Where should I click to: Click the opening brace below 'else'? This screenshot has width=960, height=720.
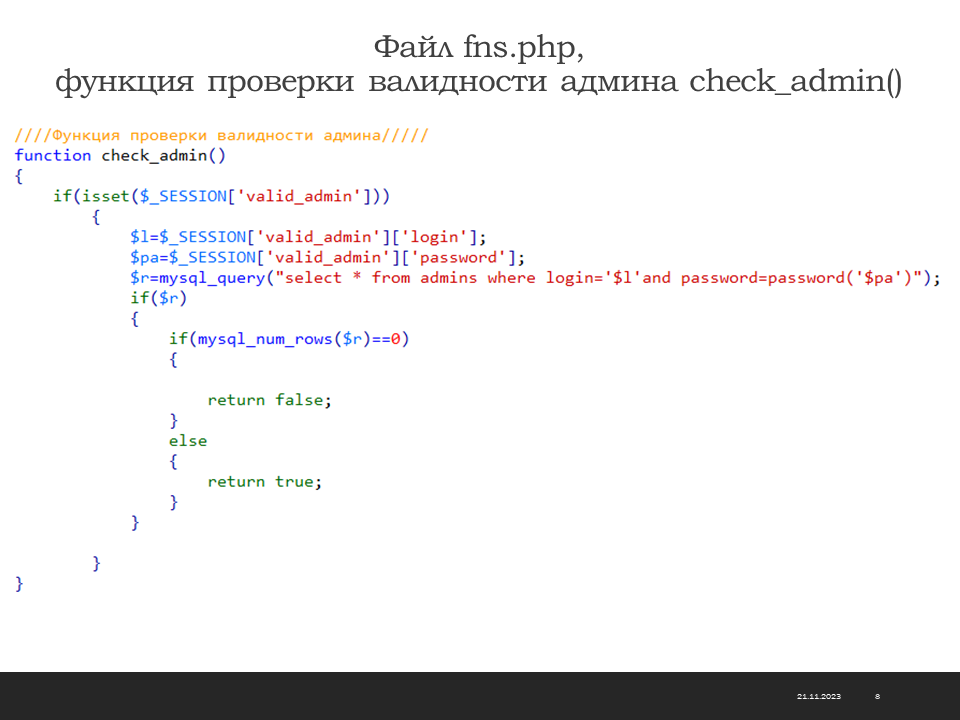[174, 461]
